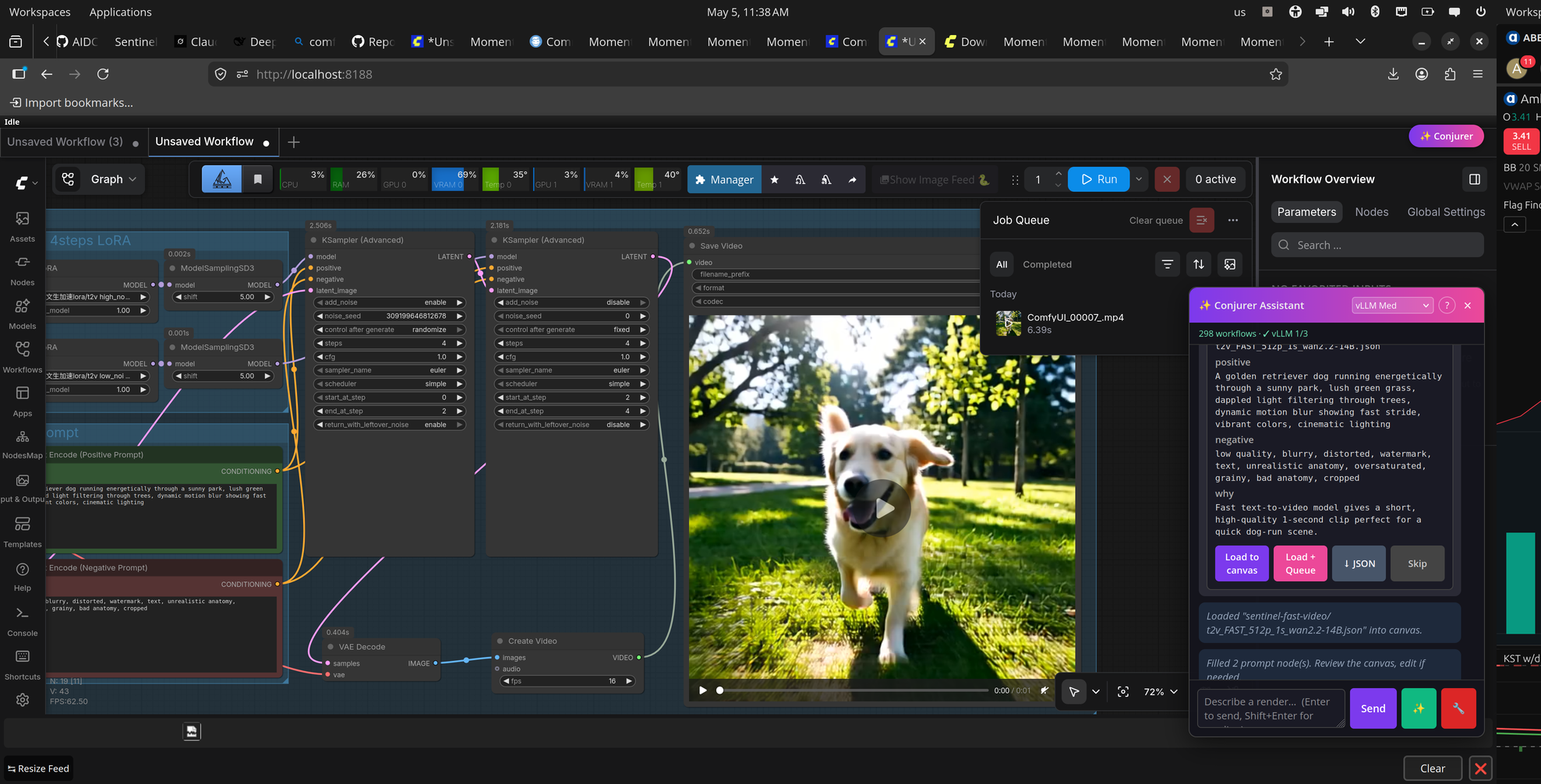Open the Workflows sidebar panel
The width and height of the screenshot is (1541, 784).
click(23, 357)
